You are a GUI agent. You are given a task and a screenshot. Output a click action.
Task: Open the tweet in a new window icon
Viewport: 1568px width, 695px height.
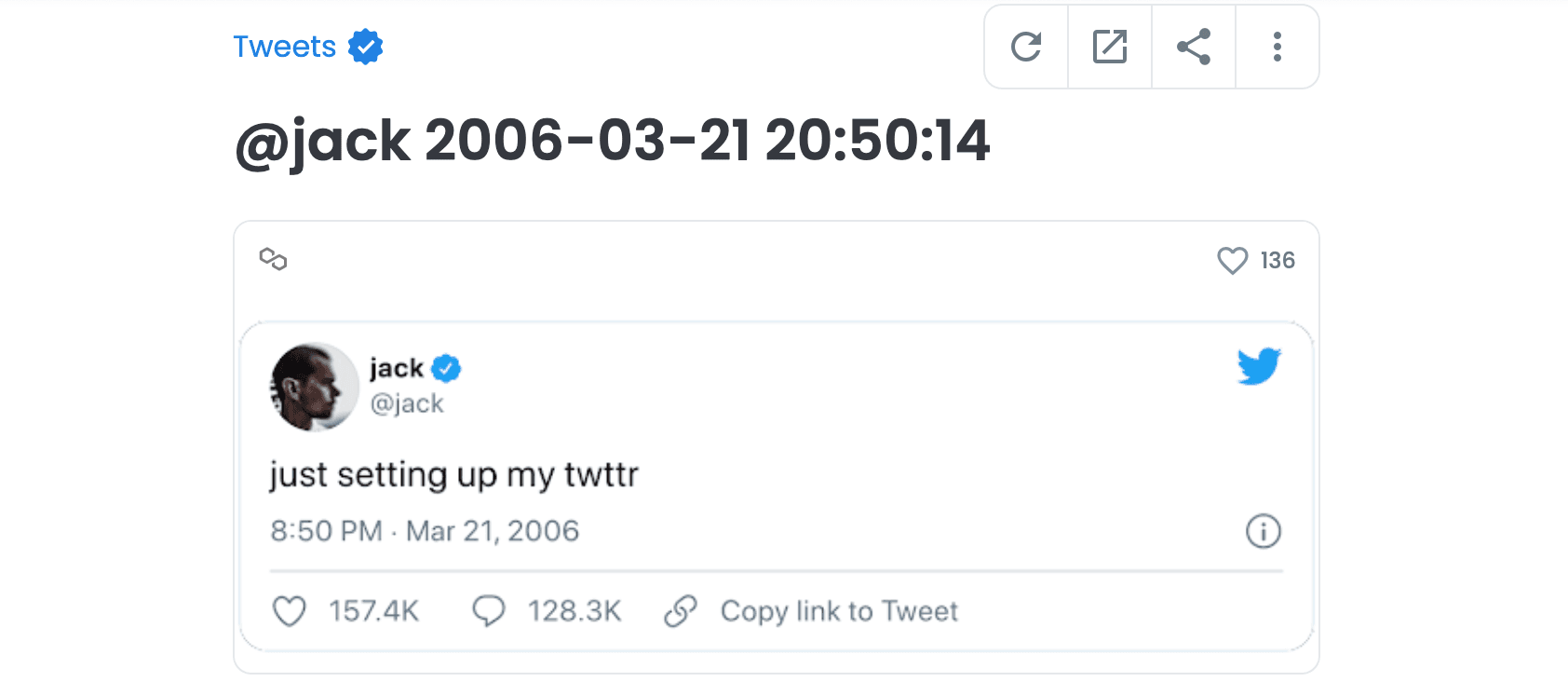coord(1109,47)
